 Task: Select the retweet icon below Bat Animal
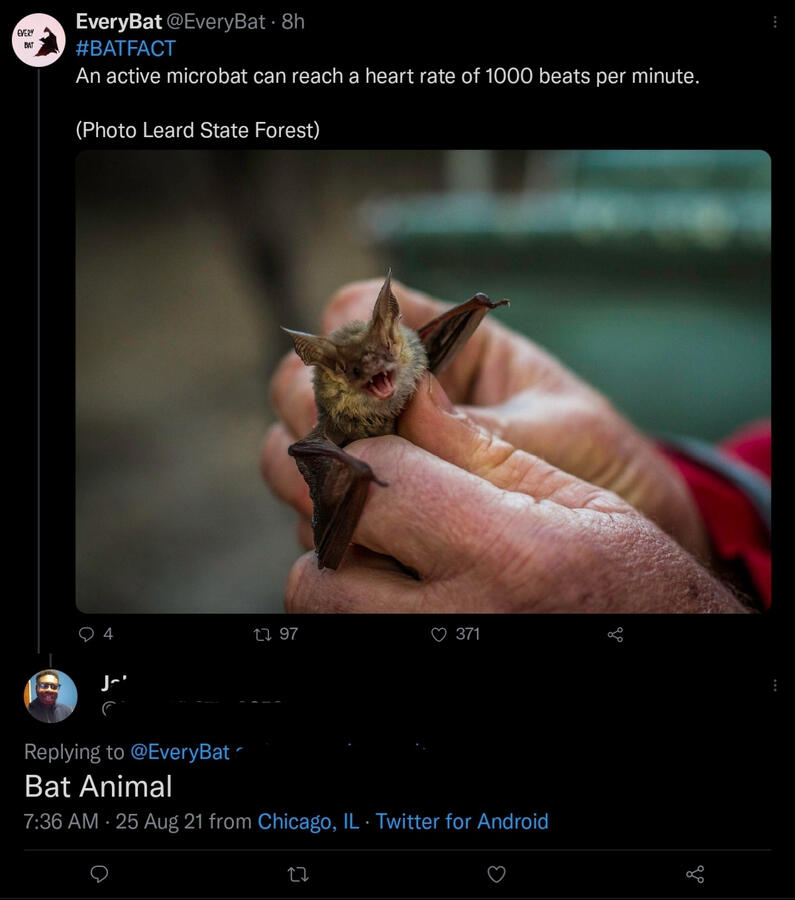298,875
